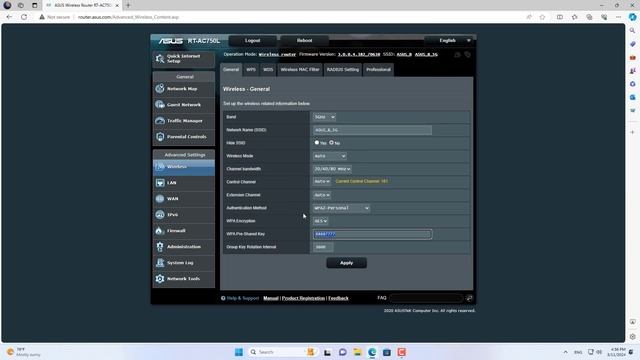Open File Explorer from taskbar
The width and height of the screenshot is (640, 360).
(357, 352)
